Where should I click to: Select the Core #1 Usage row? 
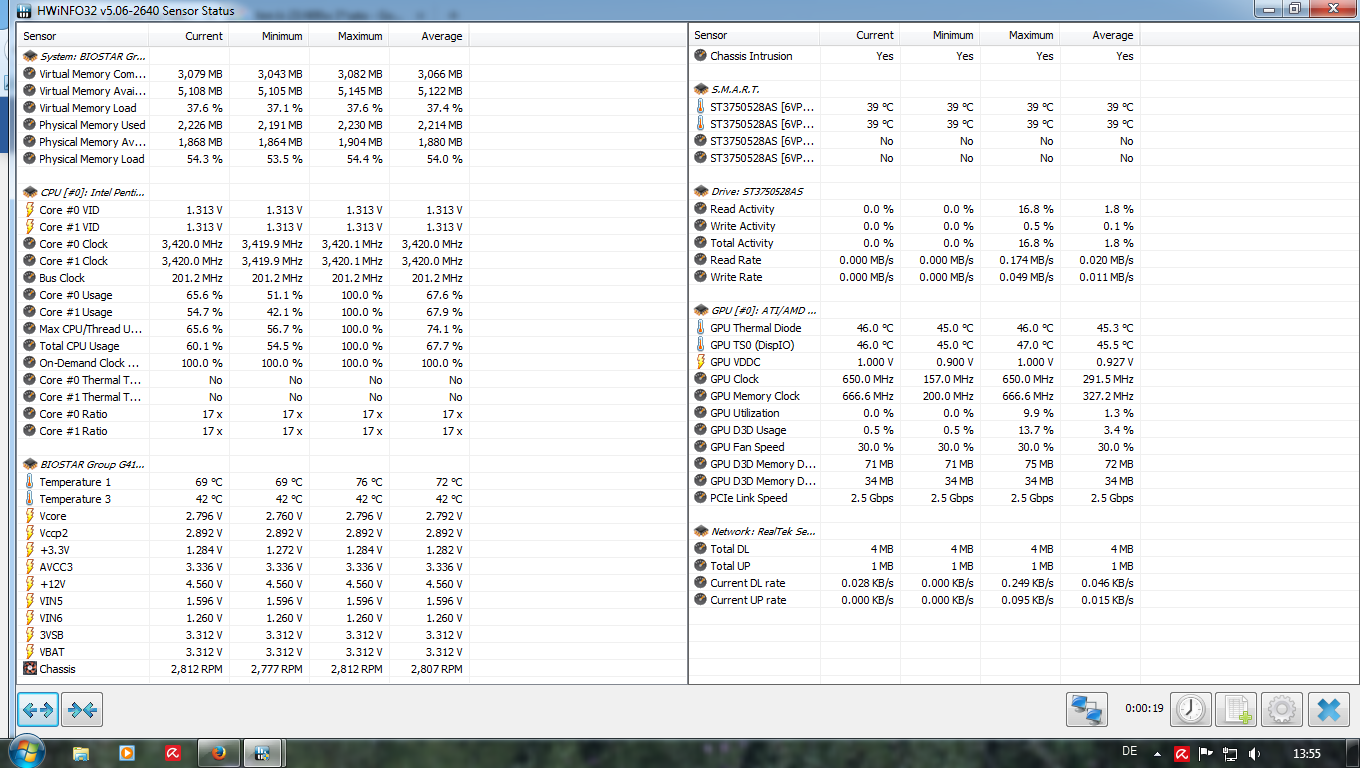click(243, 312)
